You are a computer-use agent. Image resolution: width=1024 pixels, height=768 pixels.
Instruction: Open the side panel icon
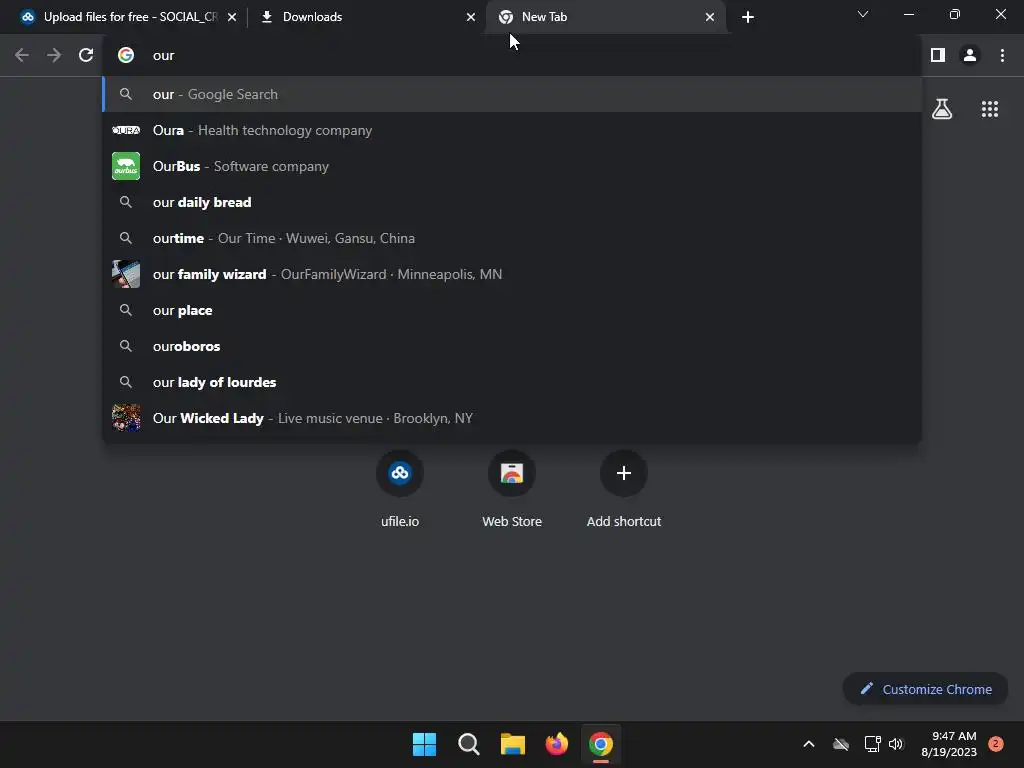click(x=938, y=56)
